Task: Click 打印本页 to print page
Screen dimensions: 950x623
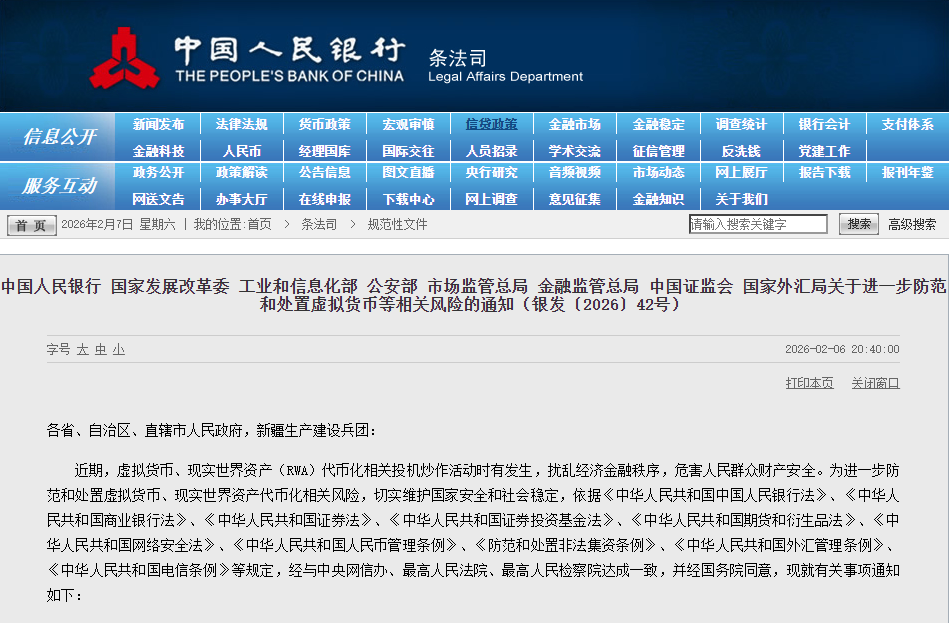Action: (x=809, y=383)
